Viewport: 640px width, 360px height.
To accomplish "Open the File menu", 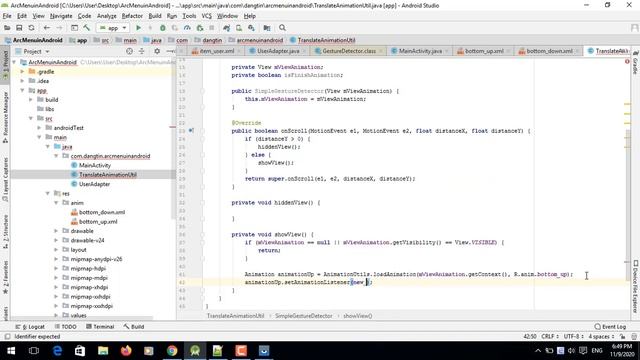I will click(7, 16).
